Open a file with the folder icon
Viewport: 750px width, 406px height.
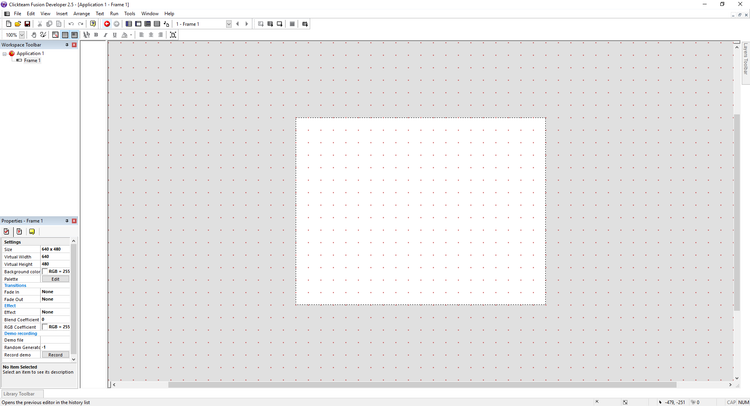pyautogui.click(x=18, y=24)
